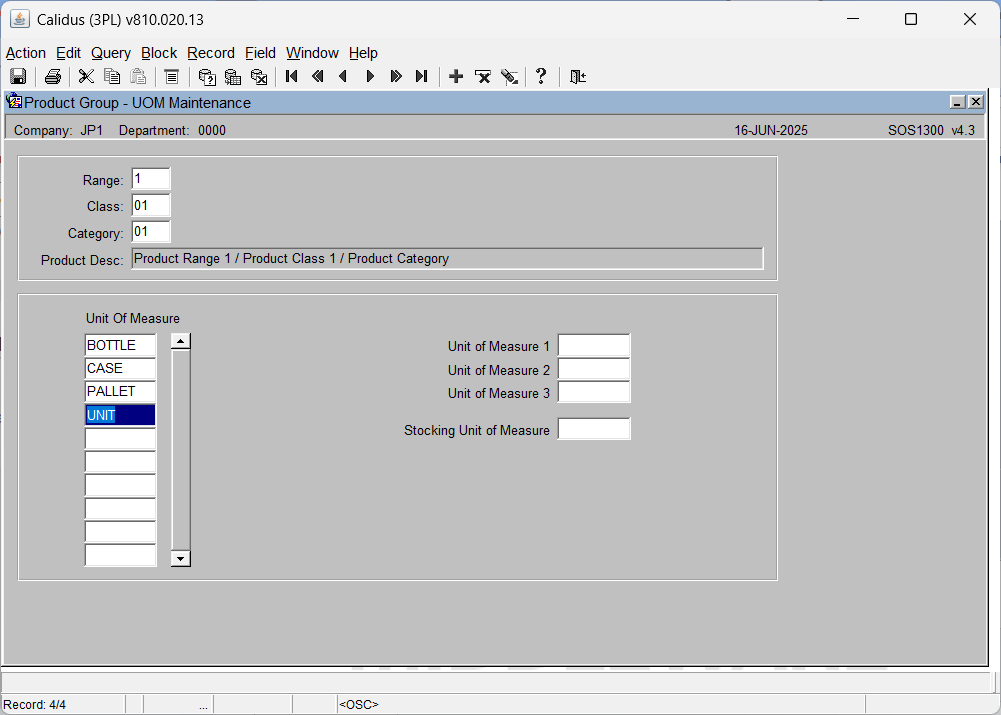Open the Block menu
Image resolution: width=1001 pixels, height=715 pixels.
[159, 53]
